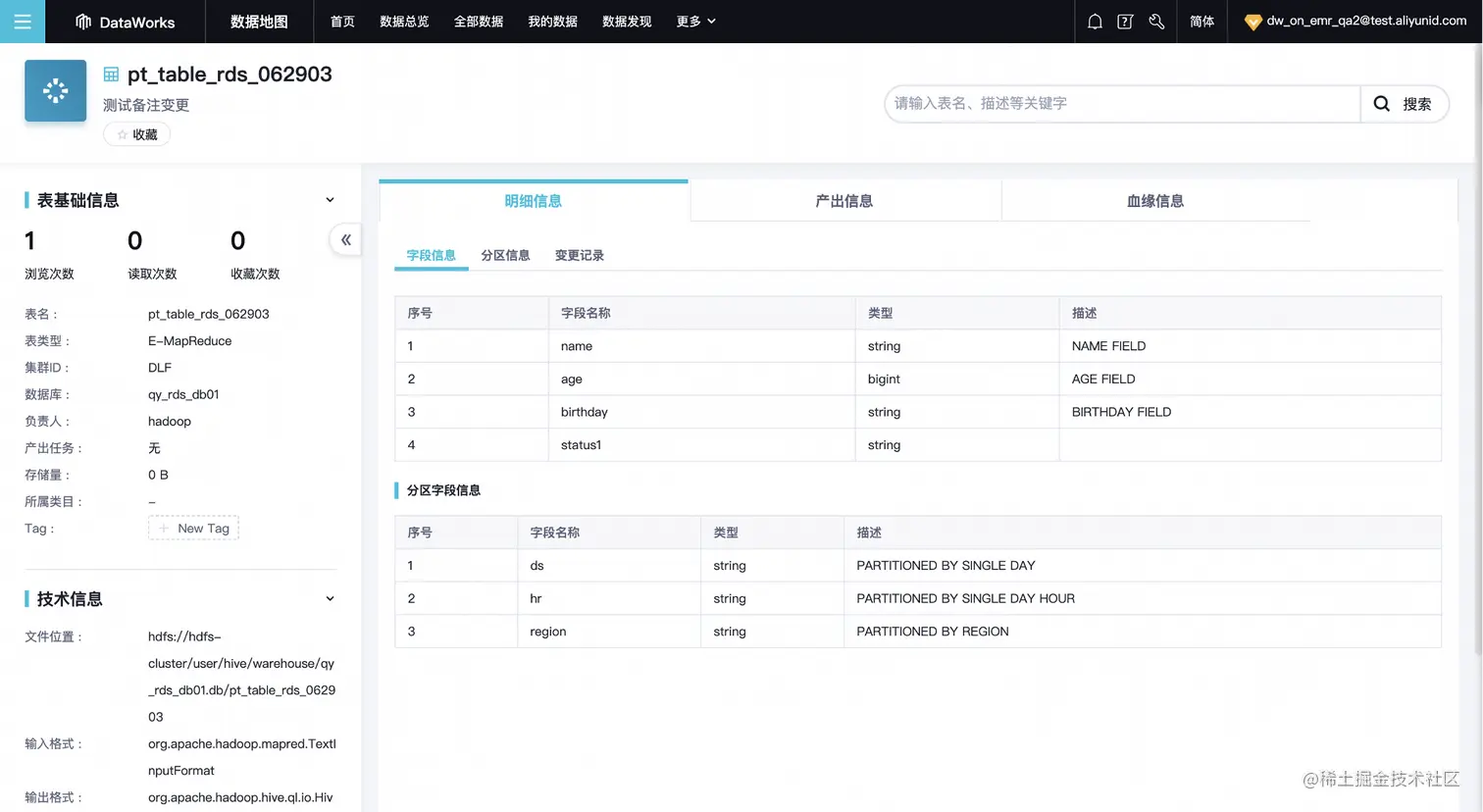
Task: Add a New Tag
Action: click(193, 529)
